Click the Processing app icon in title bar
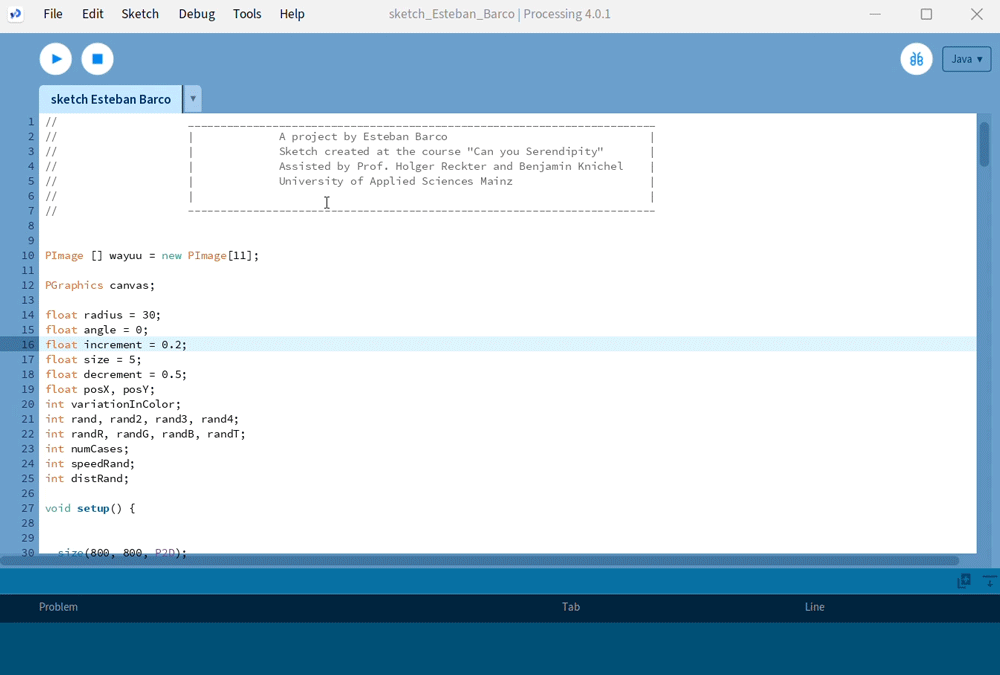The image size is (1000, 675). tap(15, 14)
